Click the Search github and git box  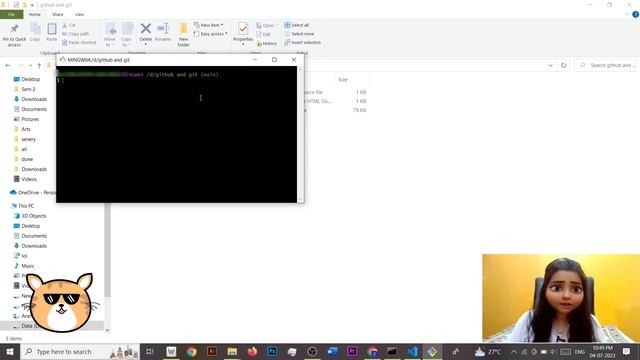point(606,65)
